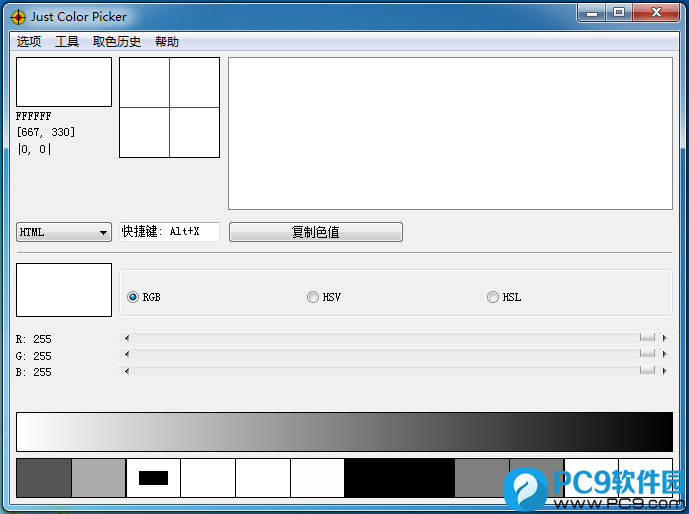Click the G slider right arrow
This screenshot has width=689, height=514.
[x=664, y=354]
